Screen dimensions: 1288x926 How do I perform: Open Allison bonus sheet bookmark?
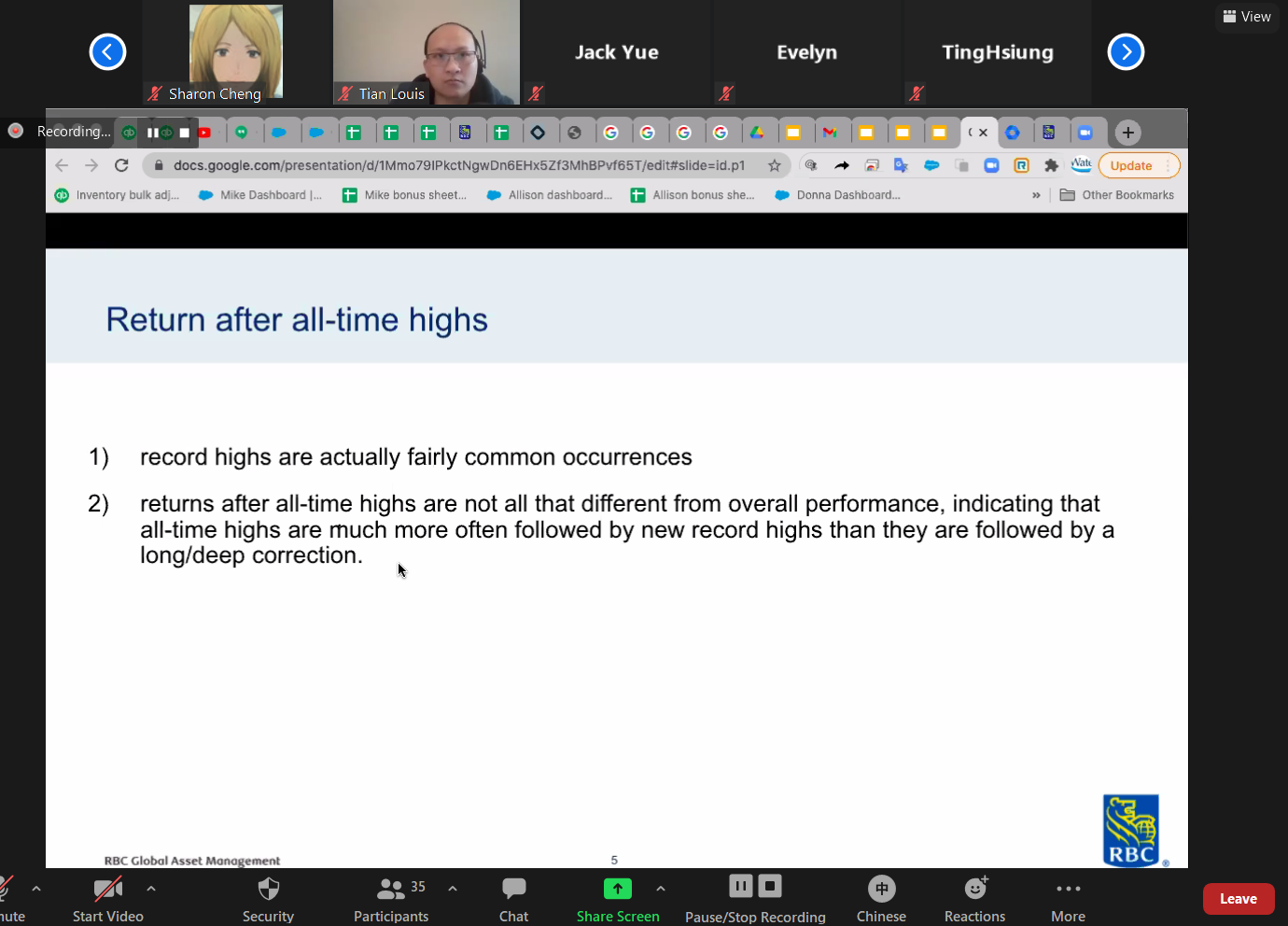pyautogui.click(x=693, y=195)
